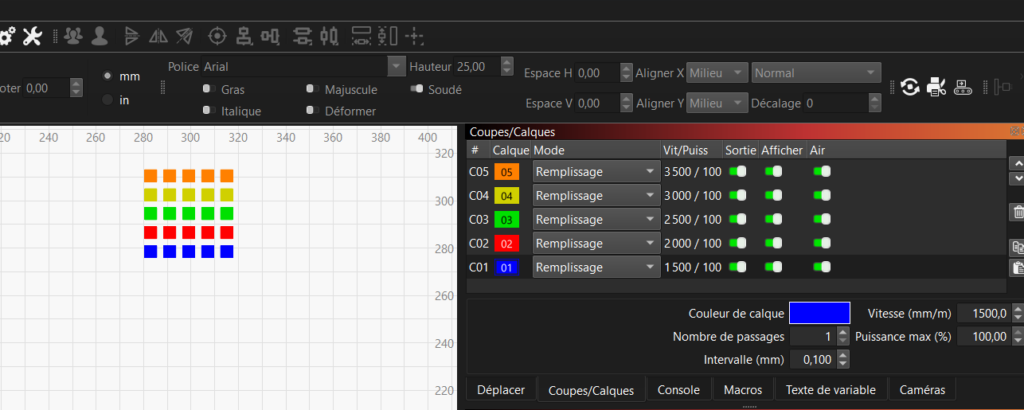Toggle the Italique switch
1024x410 pixels.
209,110
